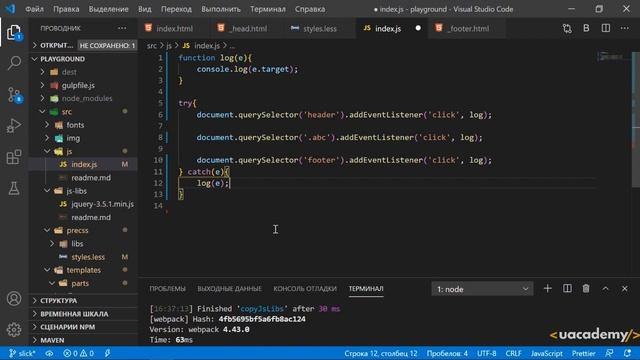This screenshot has width=640, height=360.
Task: Click the plug icon in the status bar
Action: 107,353
